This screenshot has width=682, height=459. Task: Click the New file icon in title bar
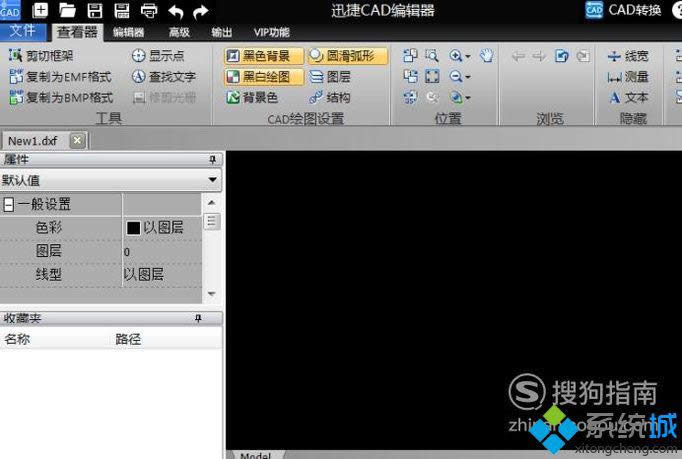click(40, 10)
